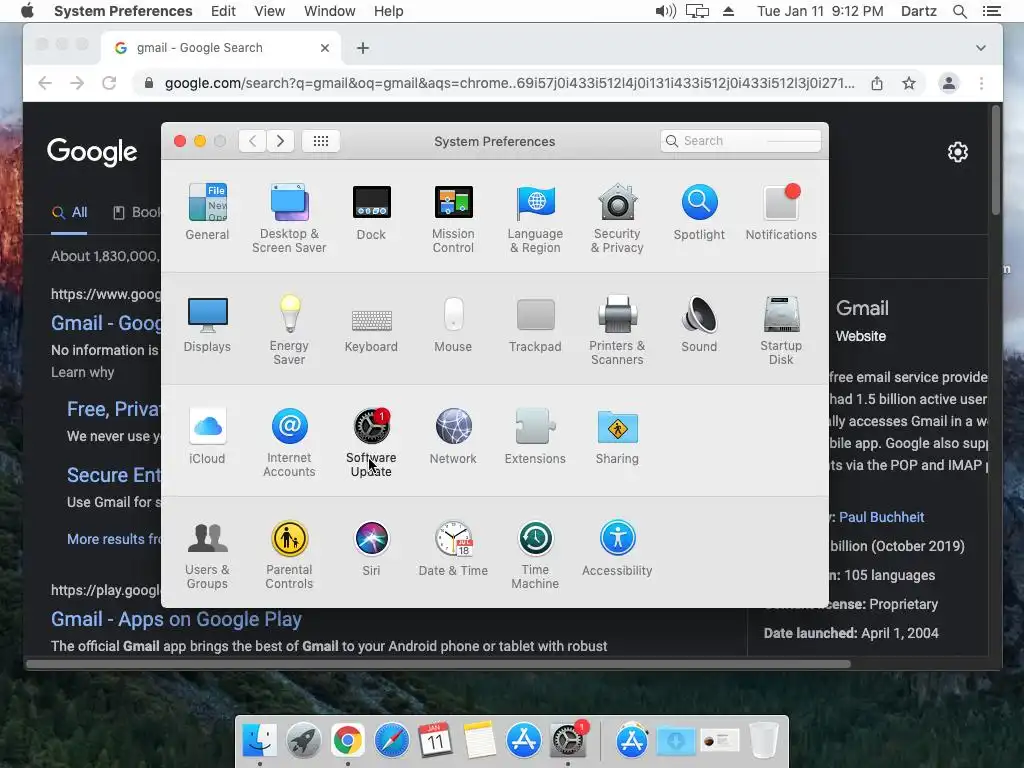The height and width of the screenshot is (768, 1024).
Task: Open the General preferences pane
Action: [x=207, y=212]
